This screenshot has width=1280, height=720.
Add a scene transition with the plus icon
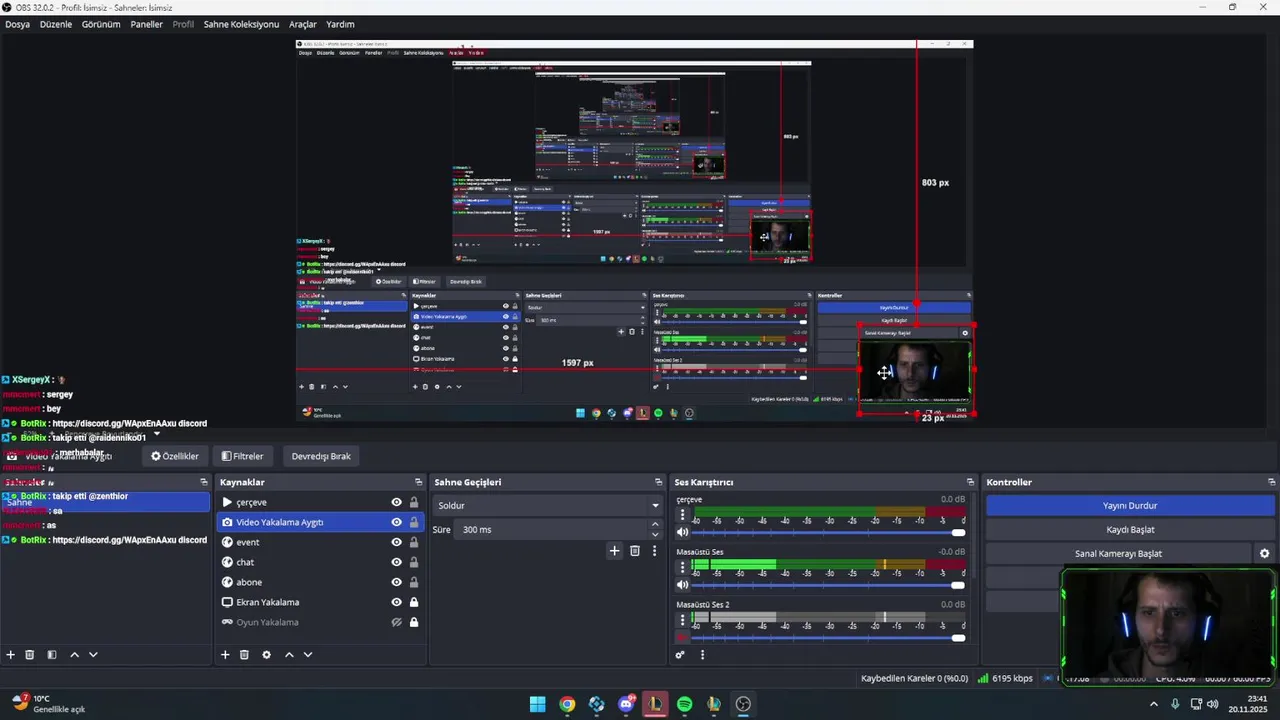pyautogui.click(x=615, y=551)
